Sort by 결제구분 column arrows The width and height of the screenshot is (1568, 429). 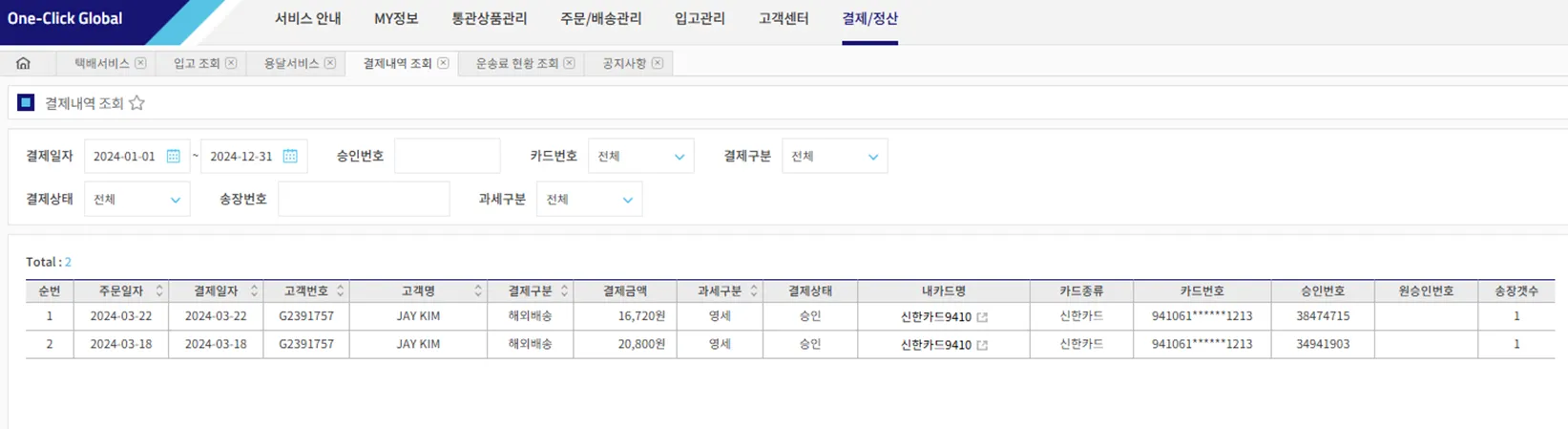pyautogui.click(x=564, y=290)
